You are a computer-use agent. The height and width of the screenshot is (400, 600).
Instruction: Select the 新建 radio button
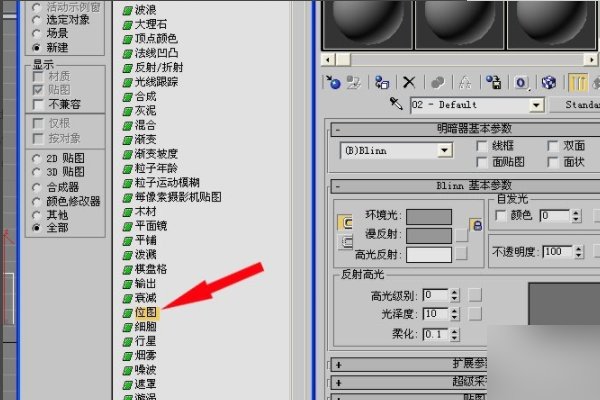coord(36,48)
